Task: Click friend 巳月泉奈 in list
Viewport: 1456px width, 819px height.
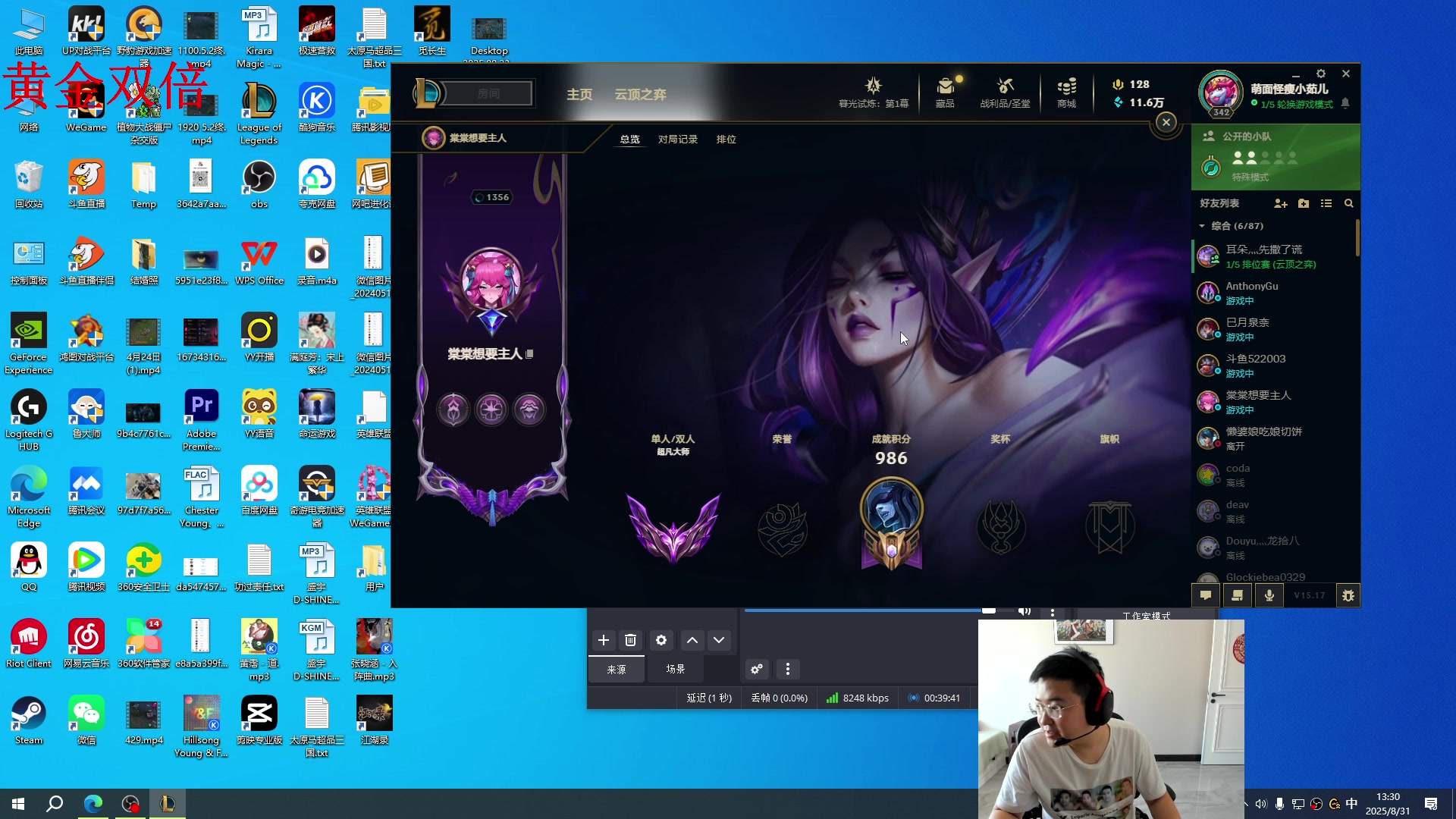Action: tap(1274, 329)
